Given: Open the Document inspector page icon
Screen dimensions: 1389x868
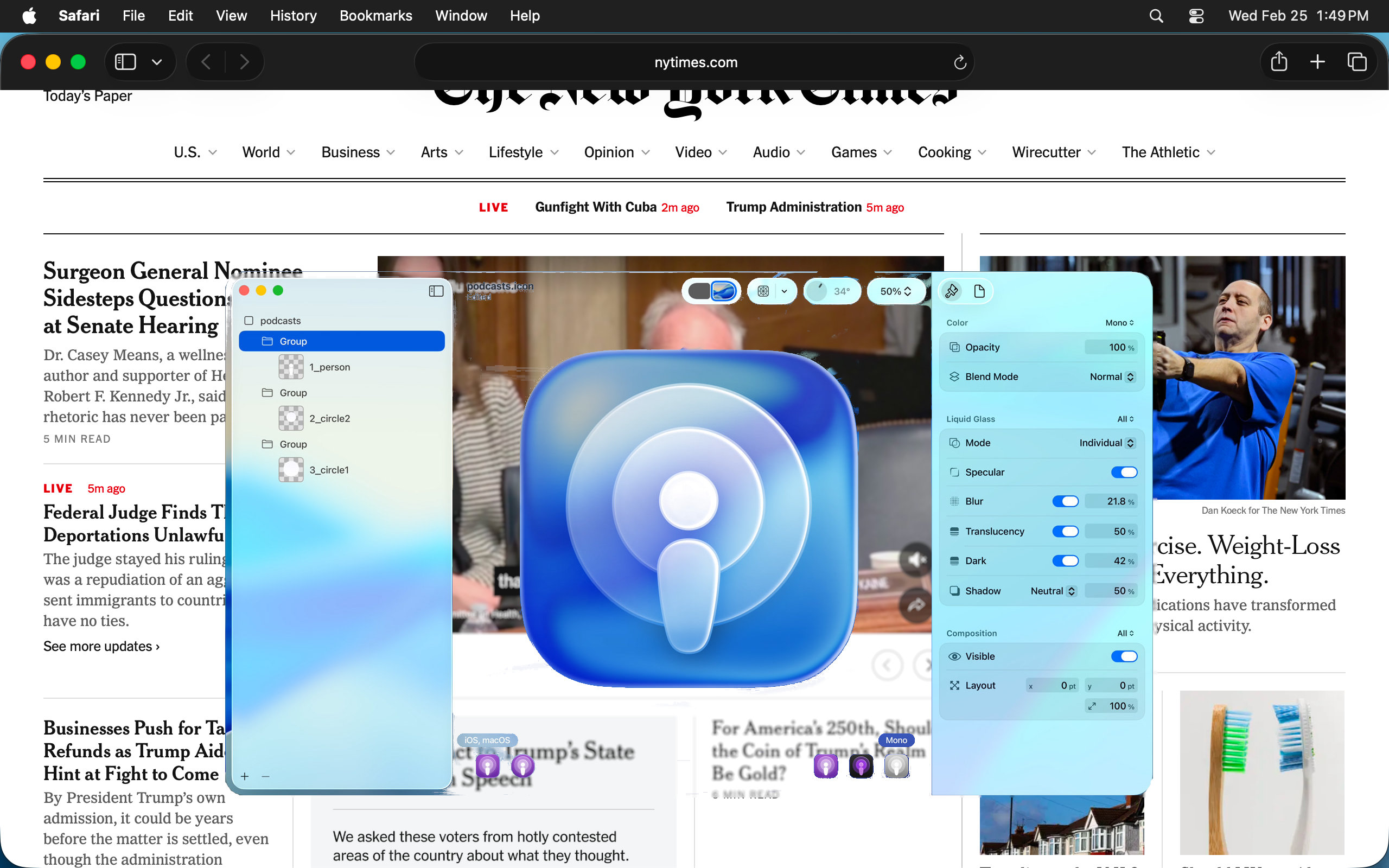Looking at the screenshot, I should point(980,291).
